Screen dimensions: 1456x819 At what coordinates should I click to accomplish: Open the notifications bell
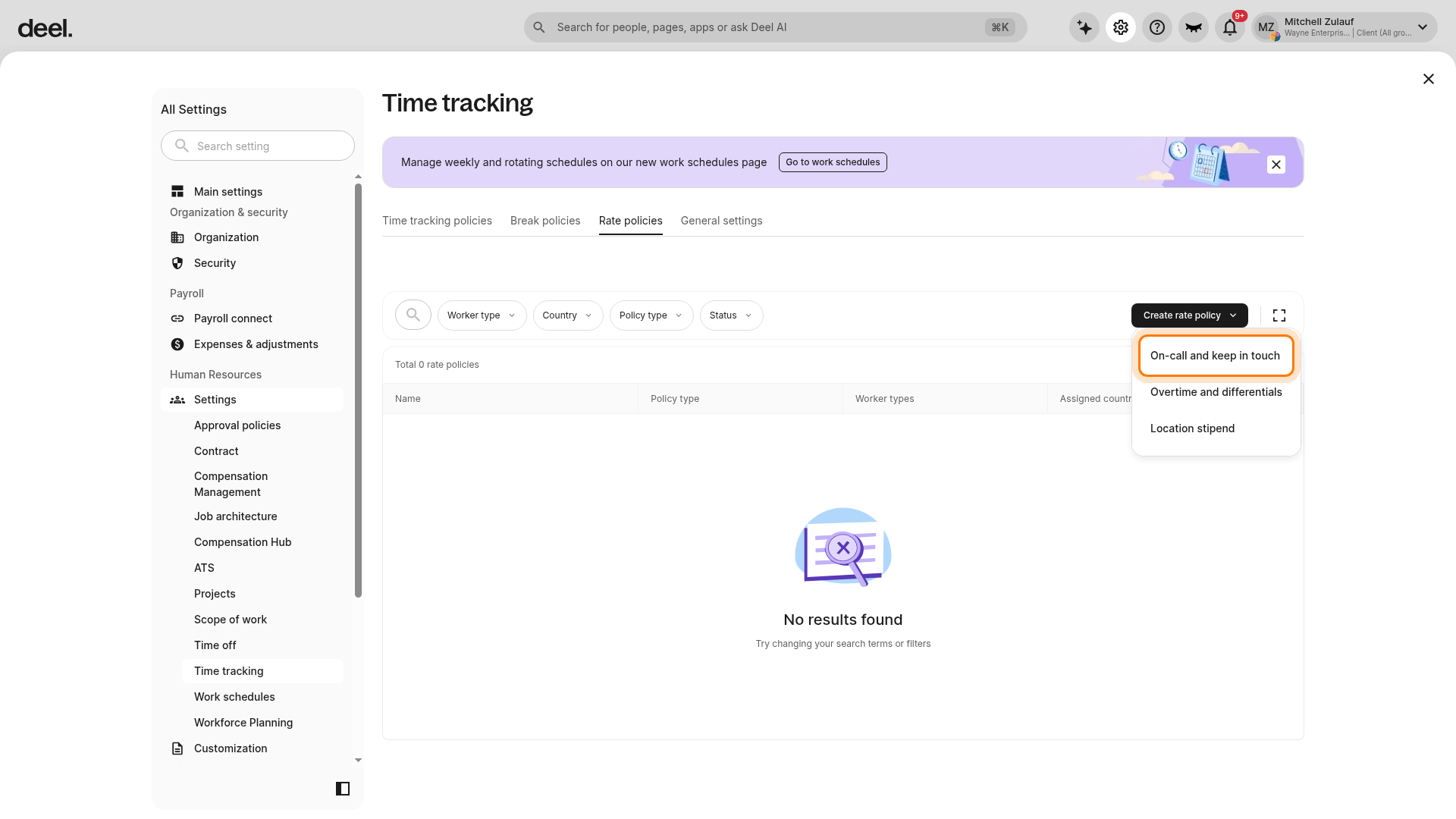pyautogui.click(x=1230, y=27)
